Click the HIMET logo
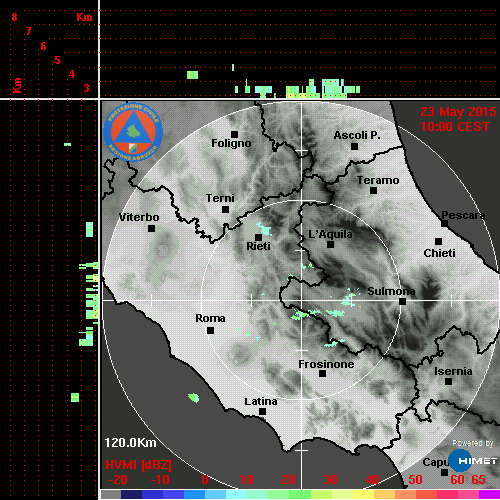Screen dimensions: 500x500 click(473, 461)
